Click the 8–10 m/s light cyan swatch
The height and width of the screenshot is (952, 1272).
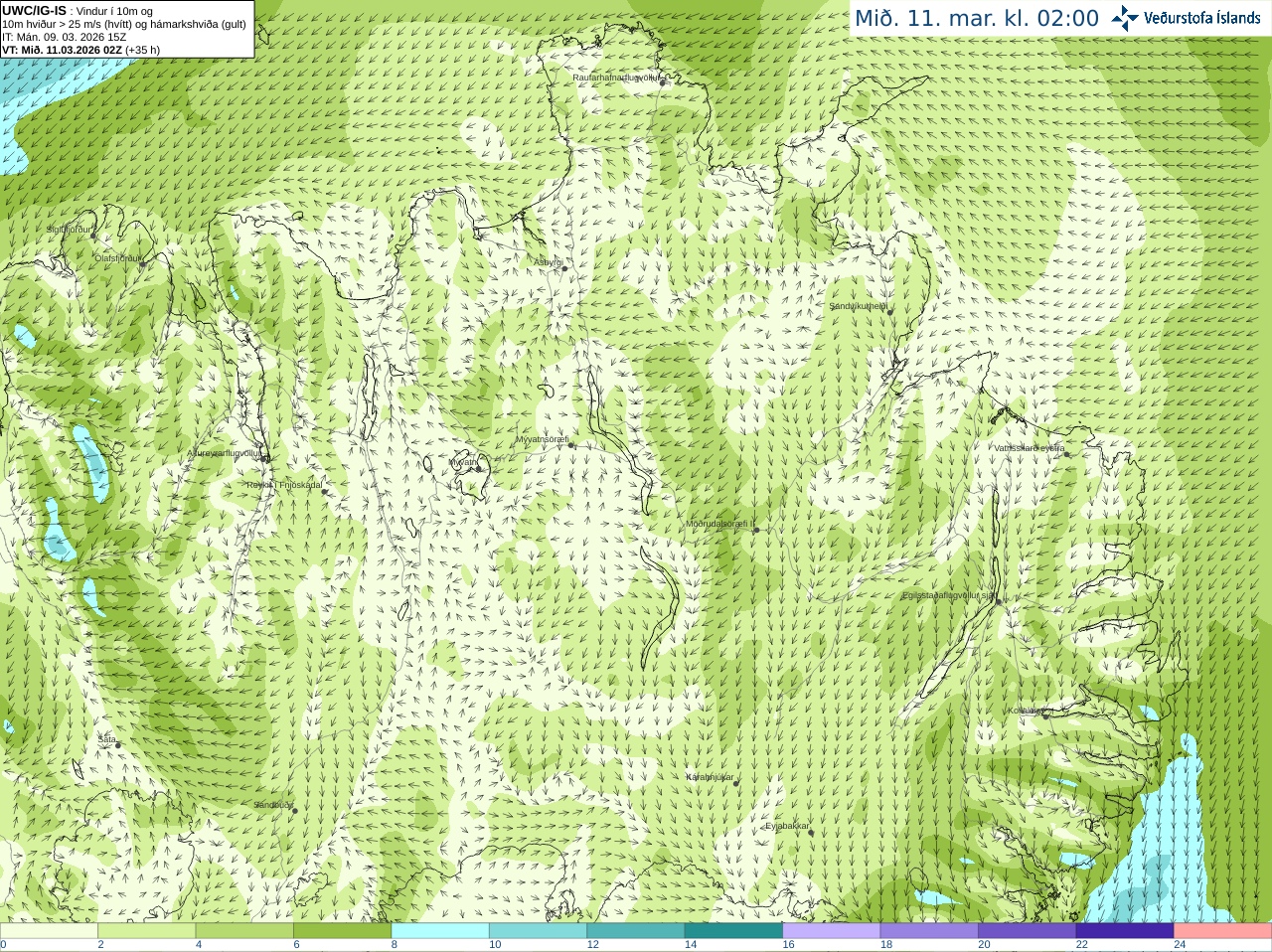point(440,931)
